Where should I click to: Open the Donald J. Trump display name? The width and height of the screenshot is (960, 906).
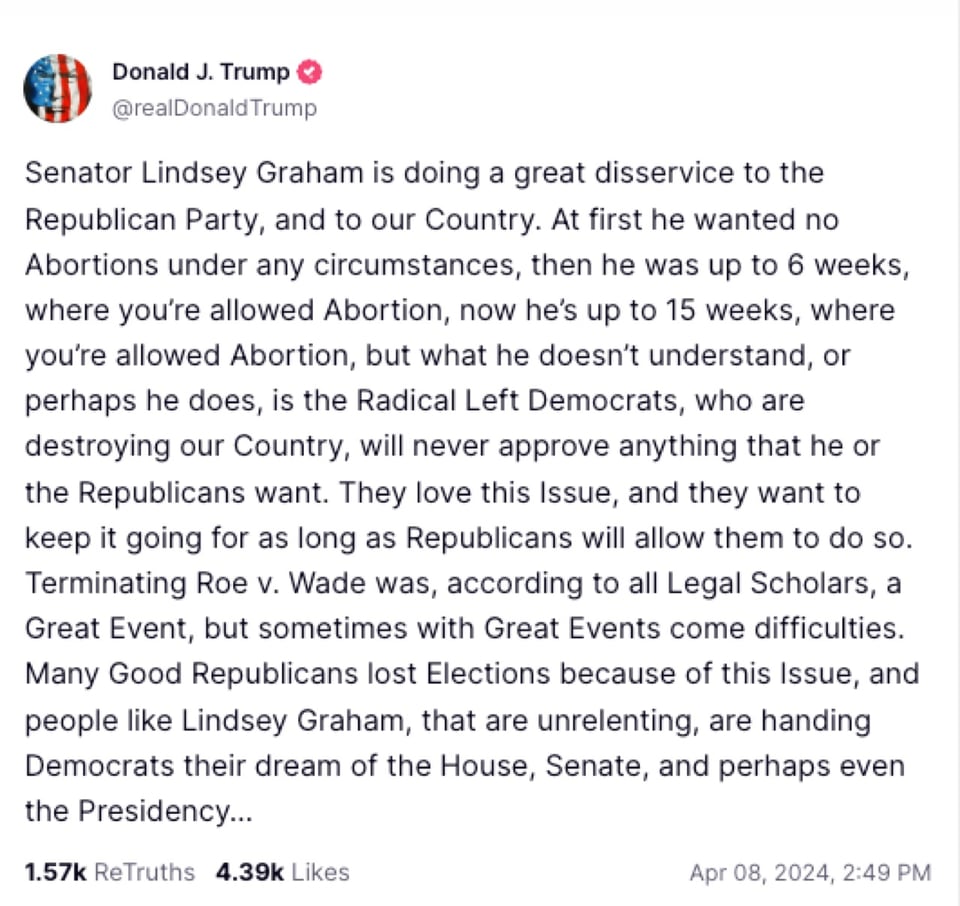point(200,73)
